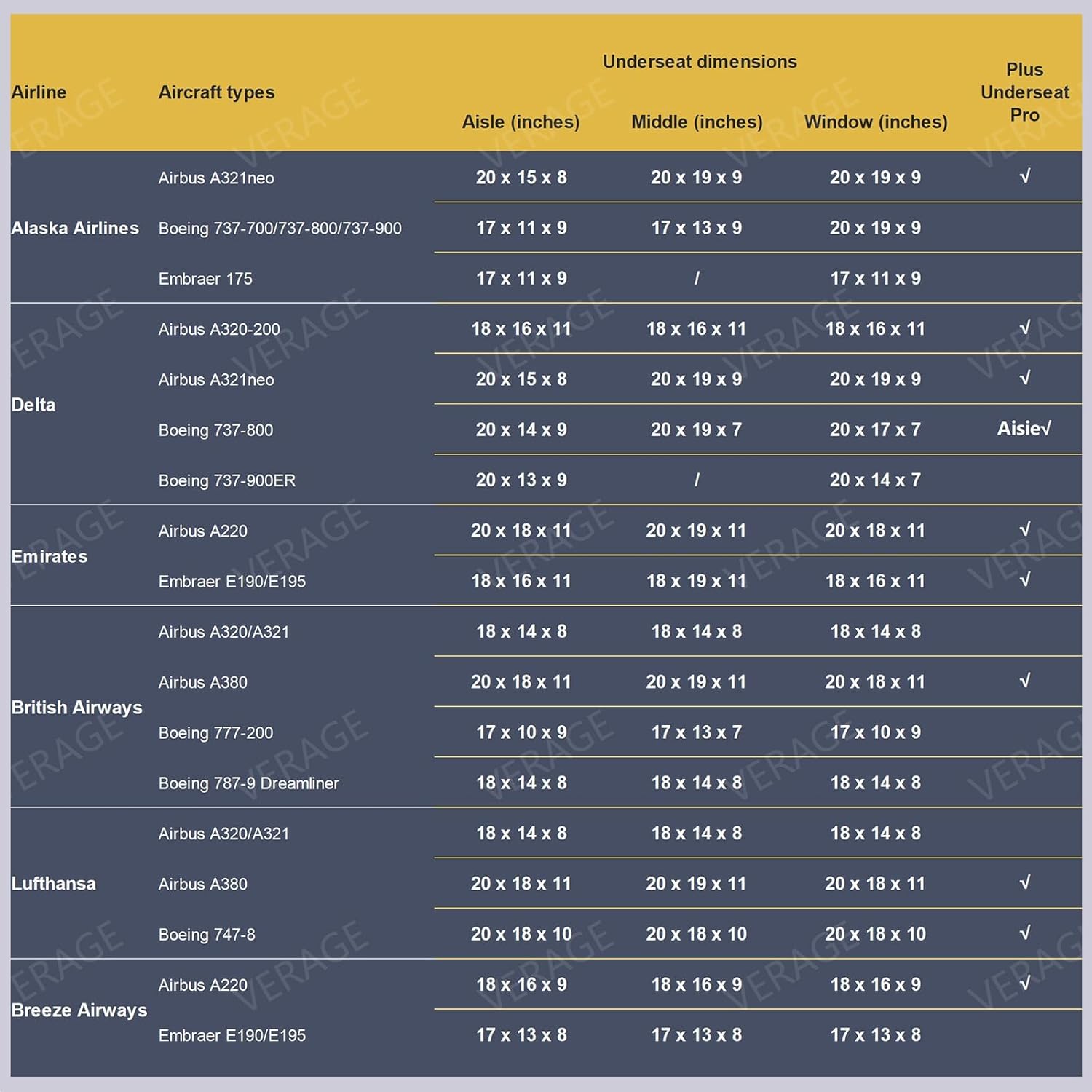Click the middle seat slash for Embraer 175
The height and width of the screenshot is (1092, 1092).
click(x=697, y=278)
